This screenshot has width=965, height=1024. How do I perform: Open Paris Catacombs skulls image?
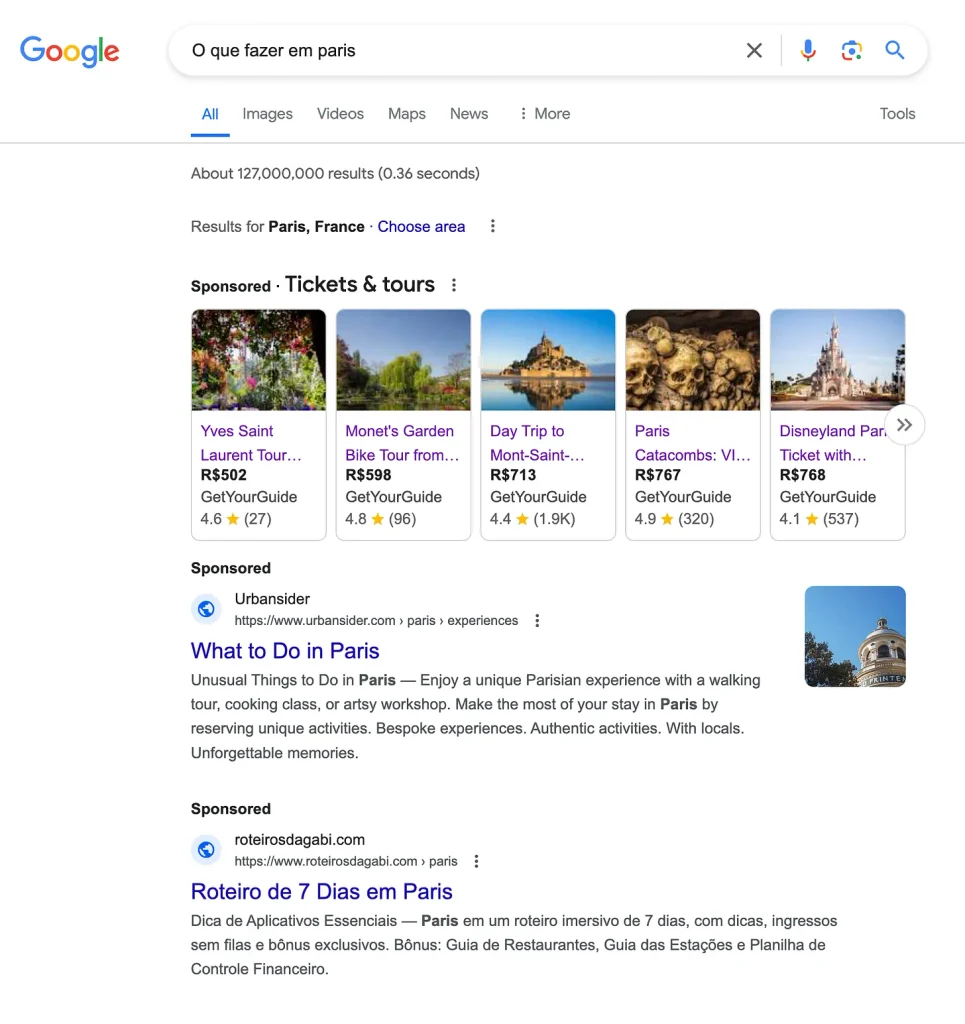point(693,360)
